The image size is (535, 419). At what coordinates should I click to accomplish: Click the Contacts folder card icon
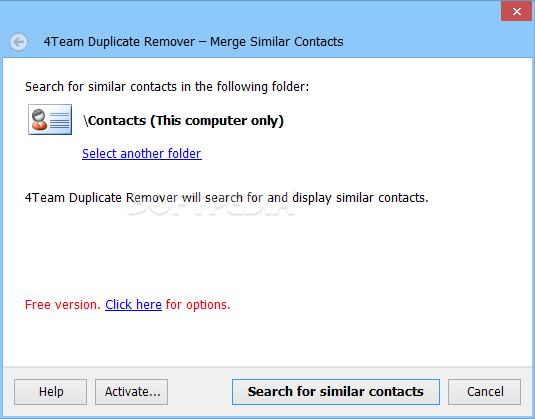click(50, 119)
